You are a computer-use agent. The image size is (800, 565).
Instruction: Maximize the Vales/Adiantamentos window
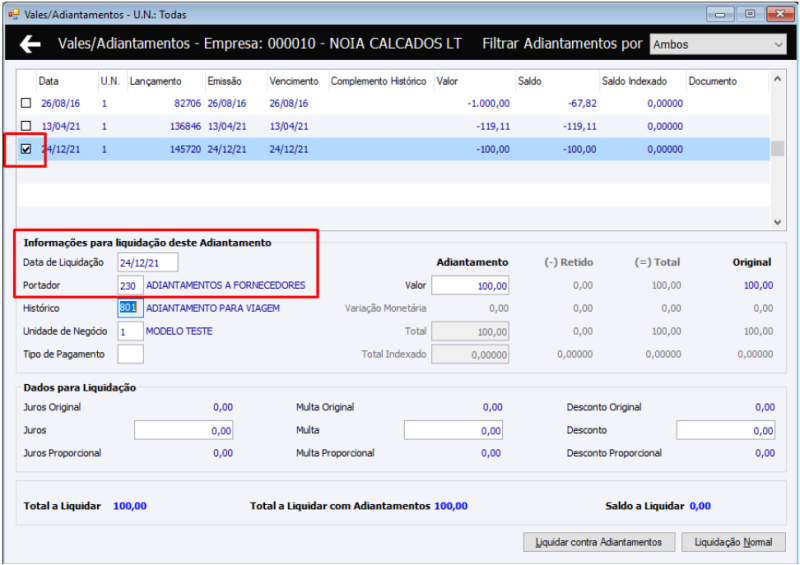tap(749, 14)
